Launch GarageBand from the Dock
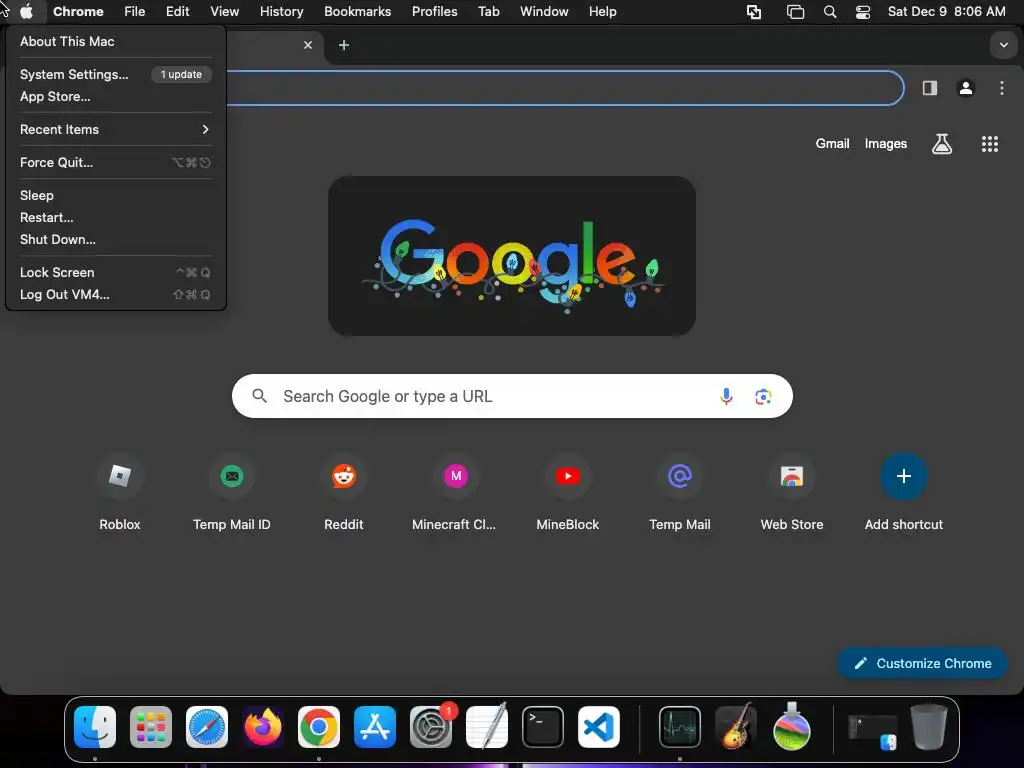Viewport: 1024px width, 768px height. point(736,727)
